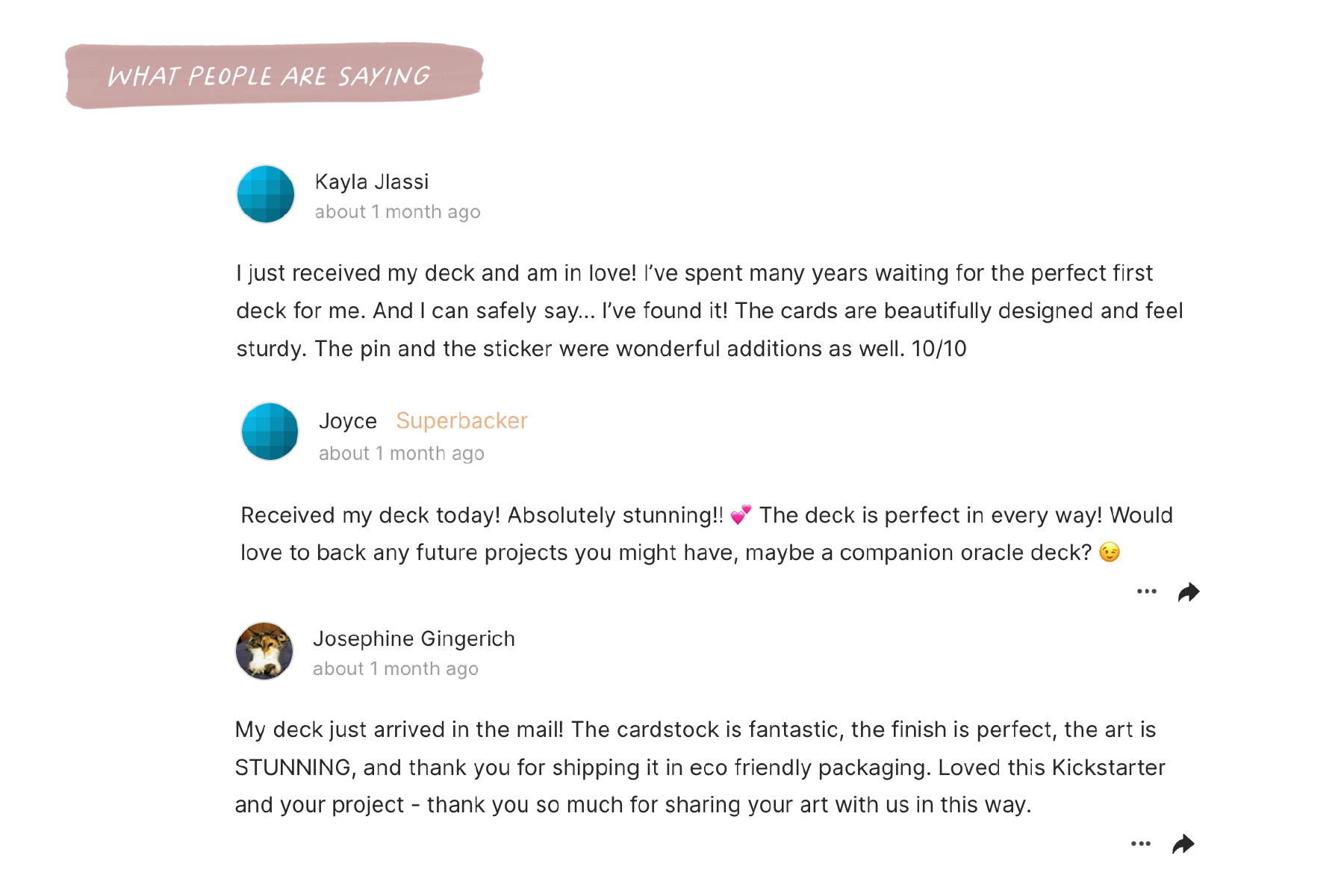Open more options on Josephine's comment
This screenshot has height=896, width=1344.
pyautogui.click(x=1141, y=844)
